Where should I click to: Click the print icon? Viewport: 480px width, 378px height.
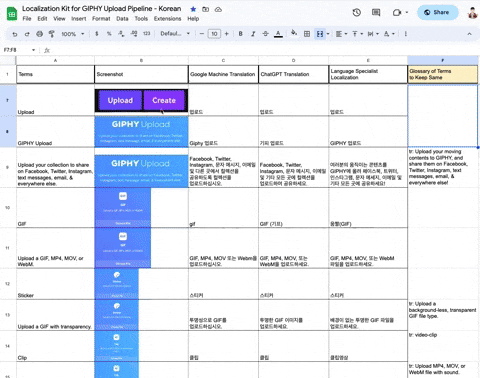coord(40,34)
